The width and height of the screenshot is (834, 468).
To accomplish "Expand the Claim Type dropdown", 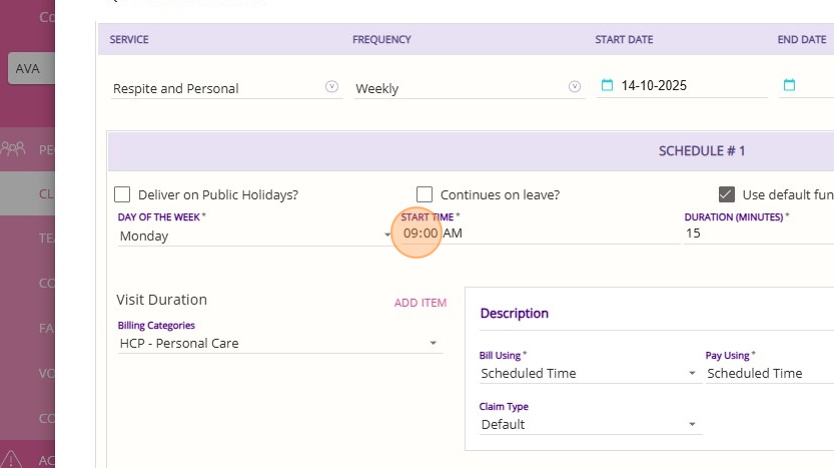I will (589, 424).
